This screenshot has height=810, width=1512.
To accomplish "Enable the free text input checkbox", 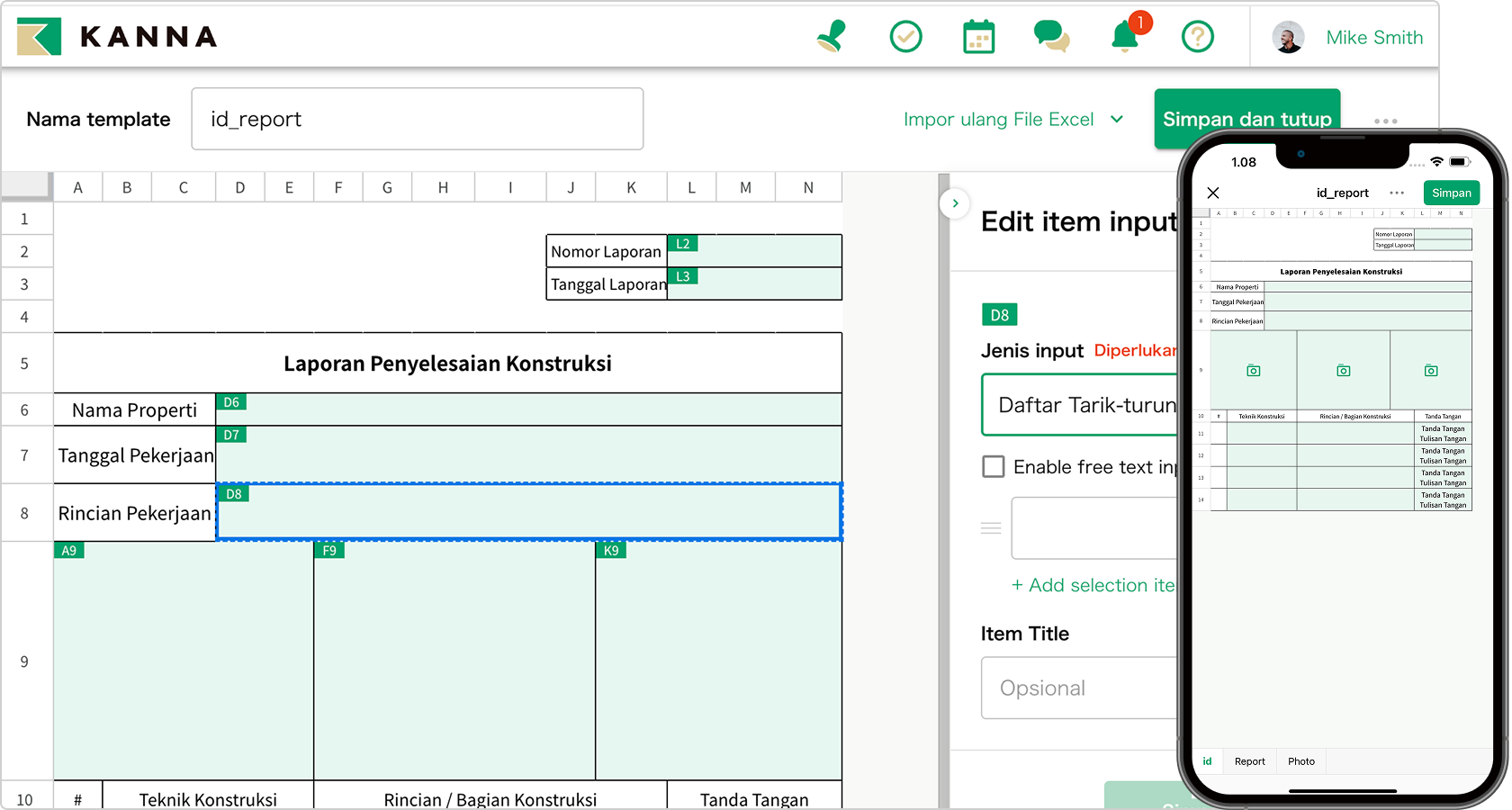I will pos(994,466).
